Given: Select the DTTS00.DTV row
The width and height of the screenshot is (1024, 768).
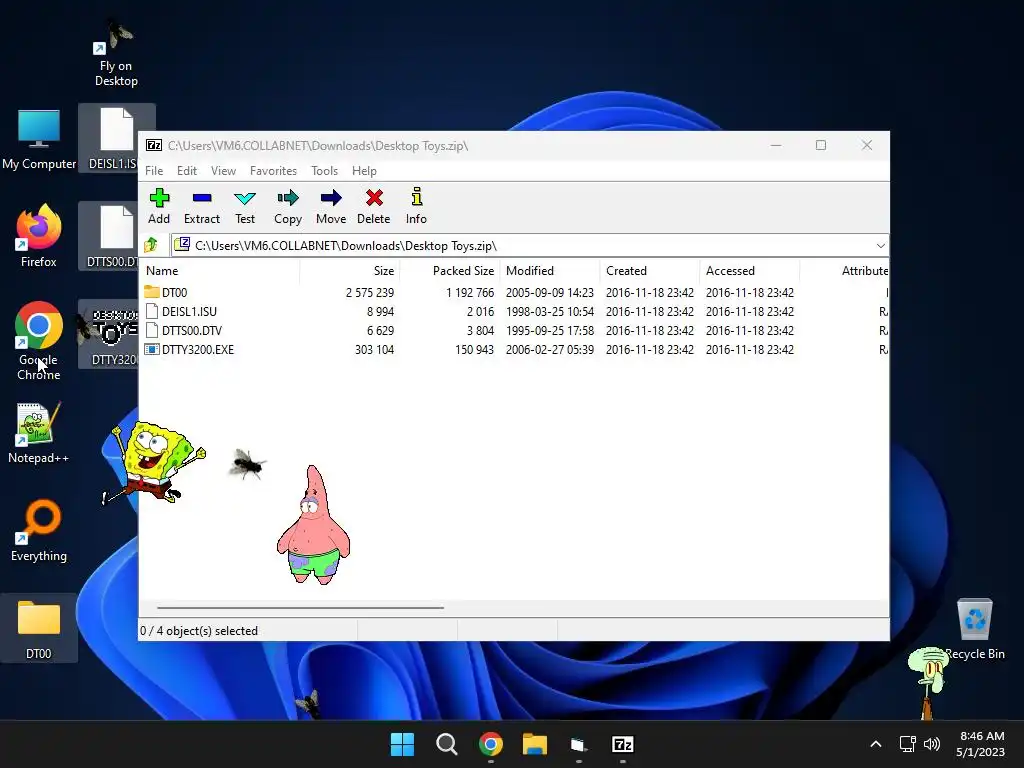Looking at the screenshot, I should (514, 330).
